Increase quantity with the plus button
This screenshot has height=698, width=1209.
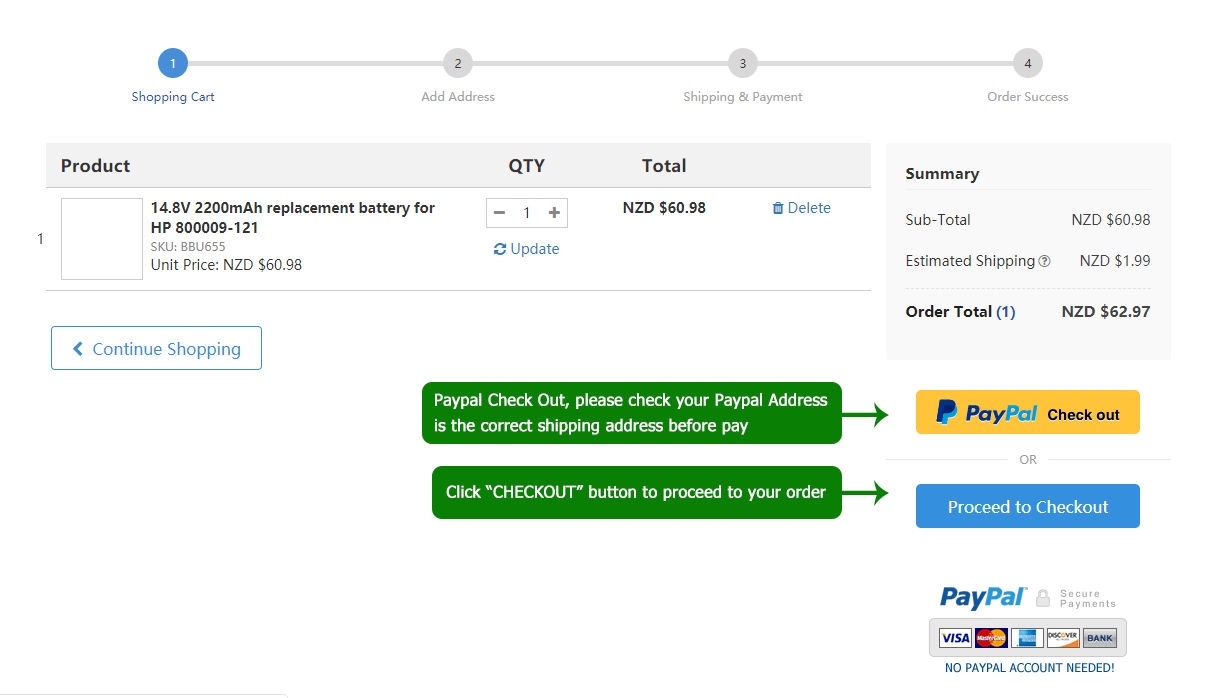point(554,213)
